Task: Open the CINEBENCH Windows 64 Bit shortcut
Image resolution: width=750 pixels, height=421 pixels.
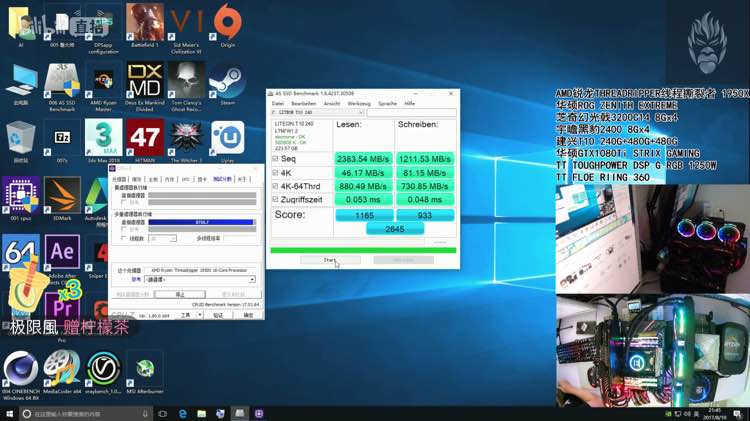Action: 21,376
